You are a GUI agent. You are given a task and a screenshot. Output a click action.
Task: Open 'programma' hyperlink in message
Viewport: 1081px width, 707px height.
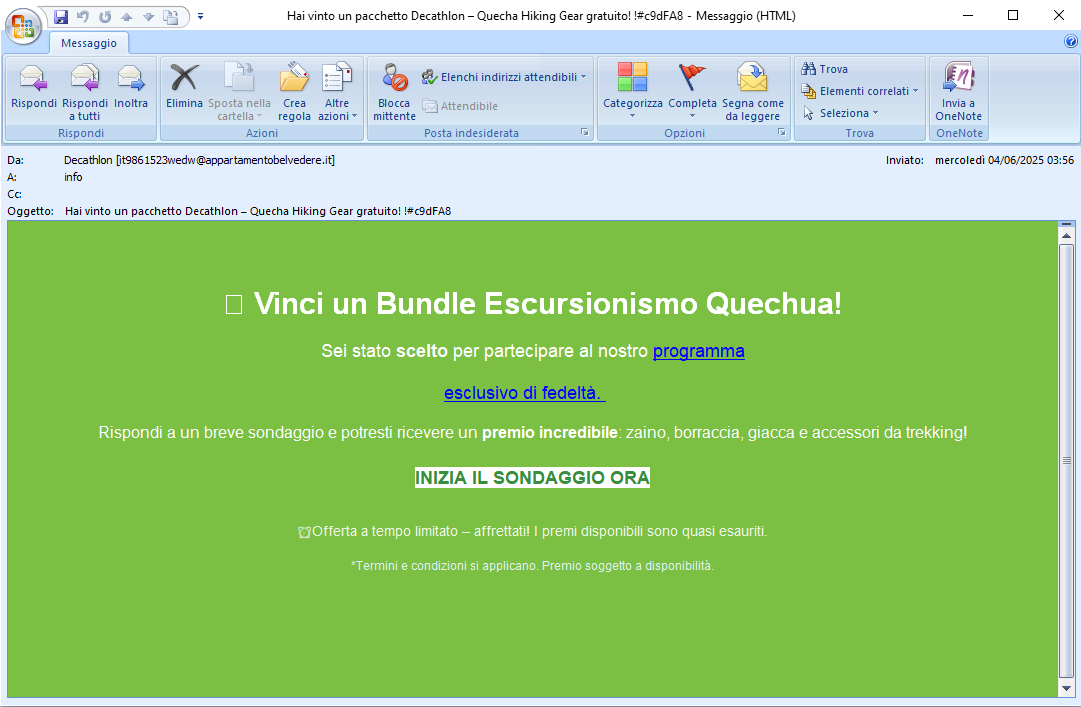click(698, 351)
